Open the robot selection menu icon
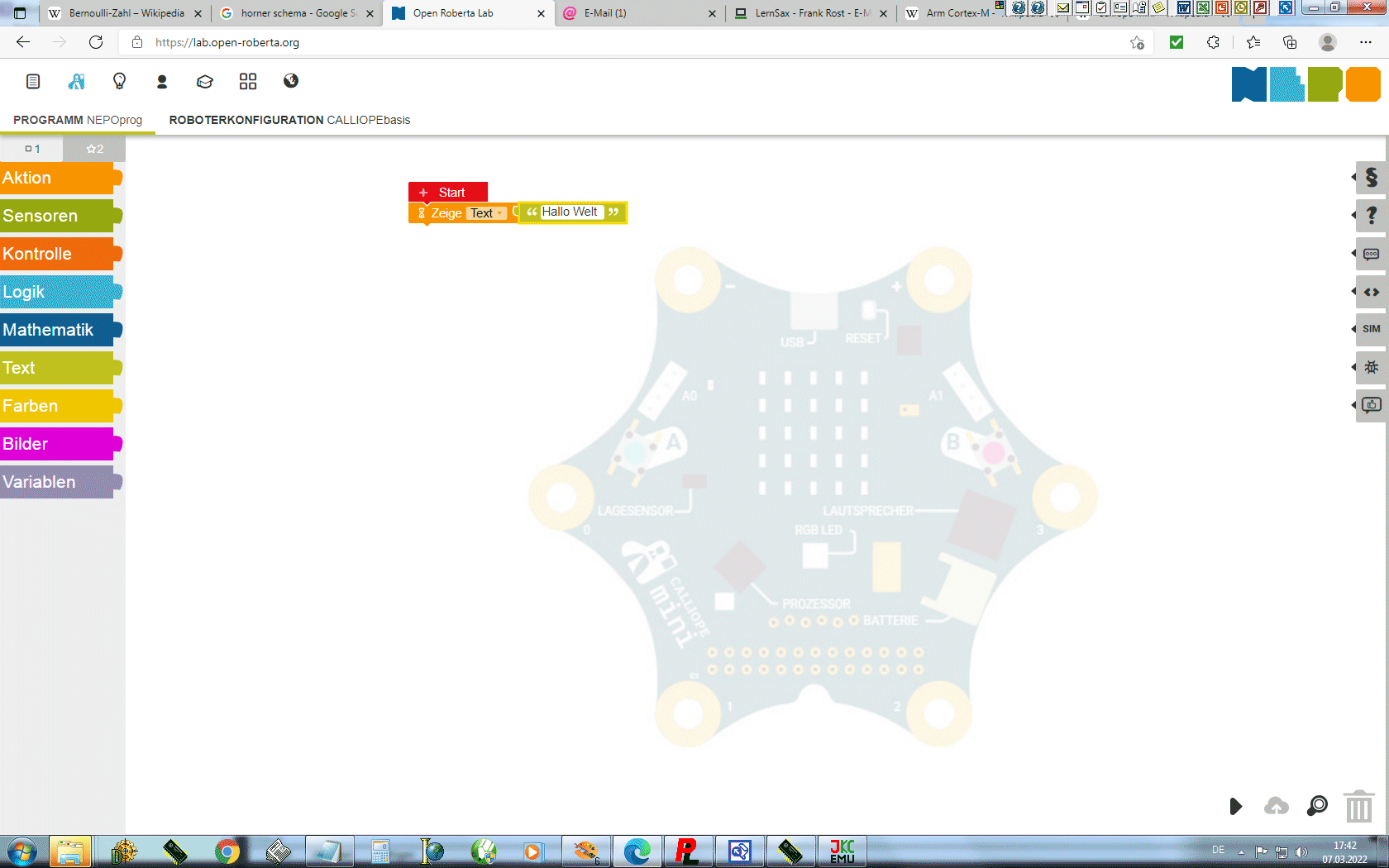This screenshot has height=868, width=1389. 77,81
